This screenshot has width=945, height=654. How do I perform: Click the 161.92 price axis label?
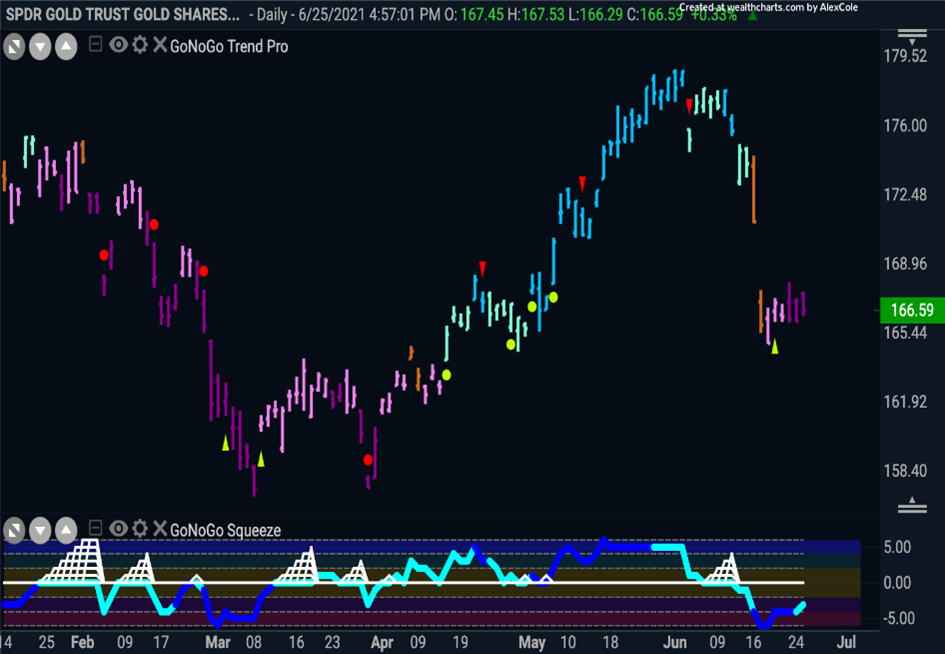(x=905, y=401)
